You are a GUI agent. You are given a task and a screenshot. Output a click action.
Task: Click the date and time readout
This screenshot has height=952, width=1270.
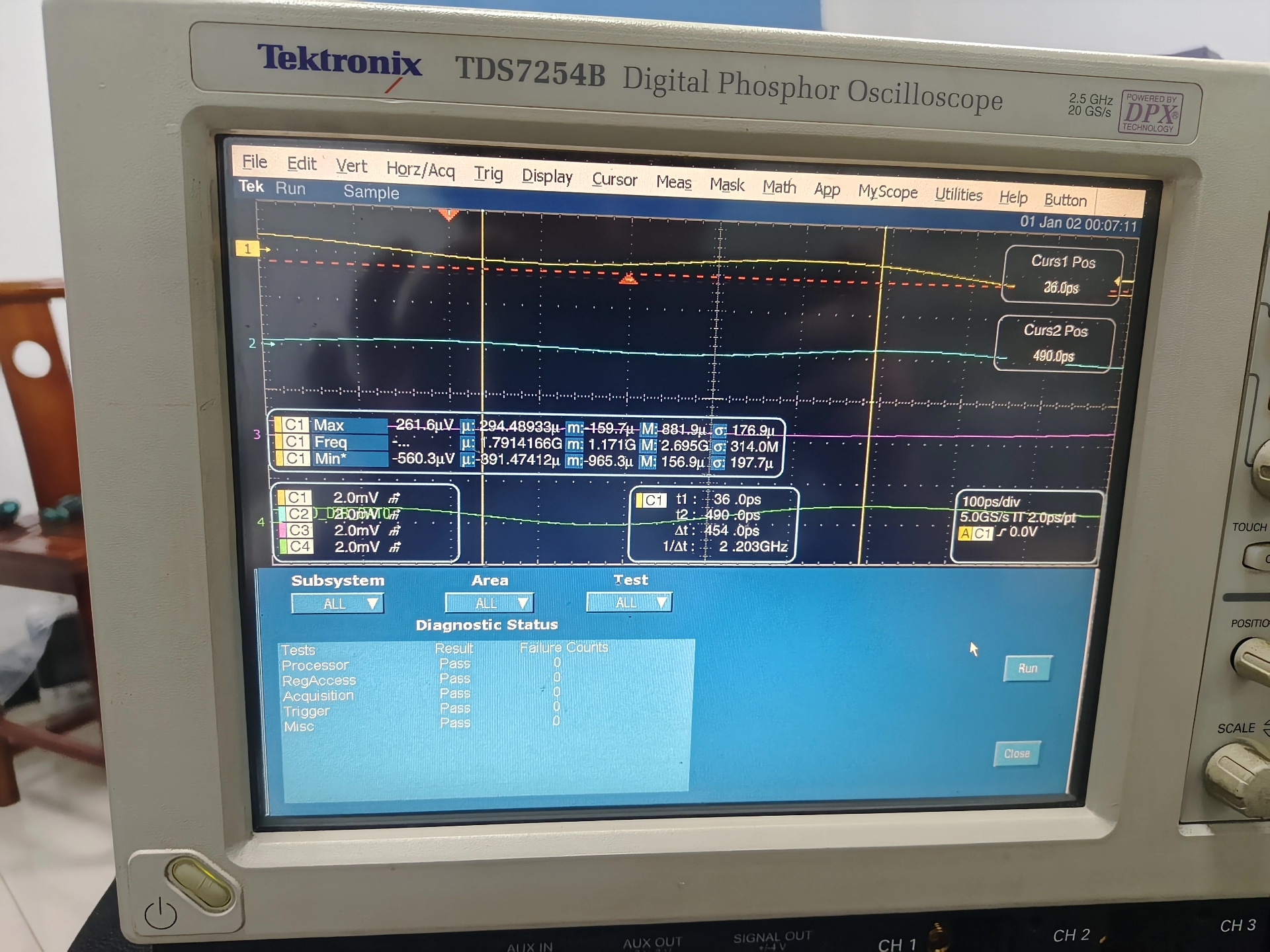point(1078,224)
